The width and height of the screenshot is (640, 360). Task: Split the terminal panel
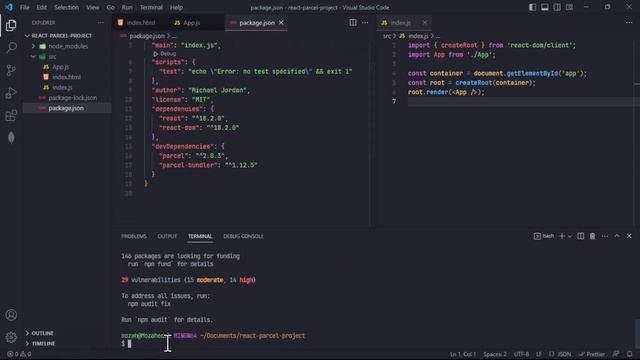[x=580, y=236]
